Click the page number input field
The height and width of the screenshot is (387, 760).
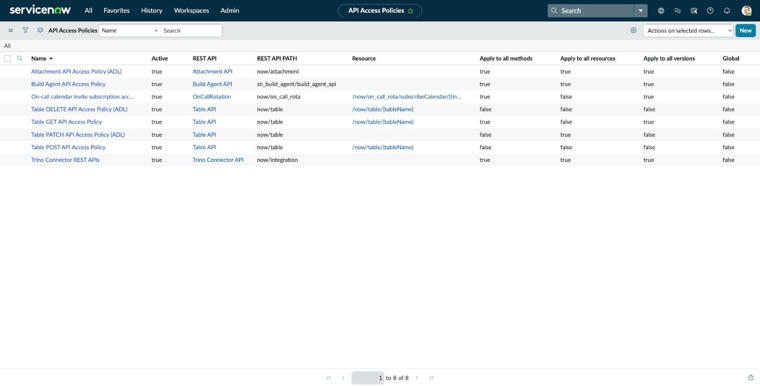point(367,378)
